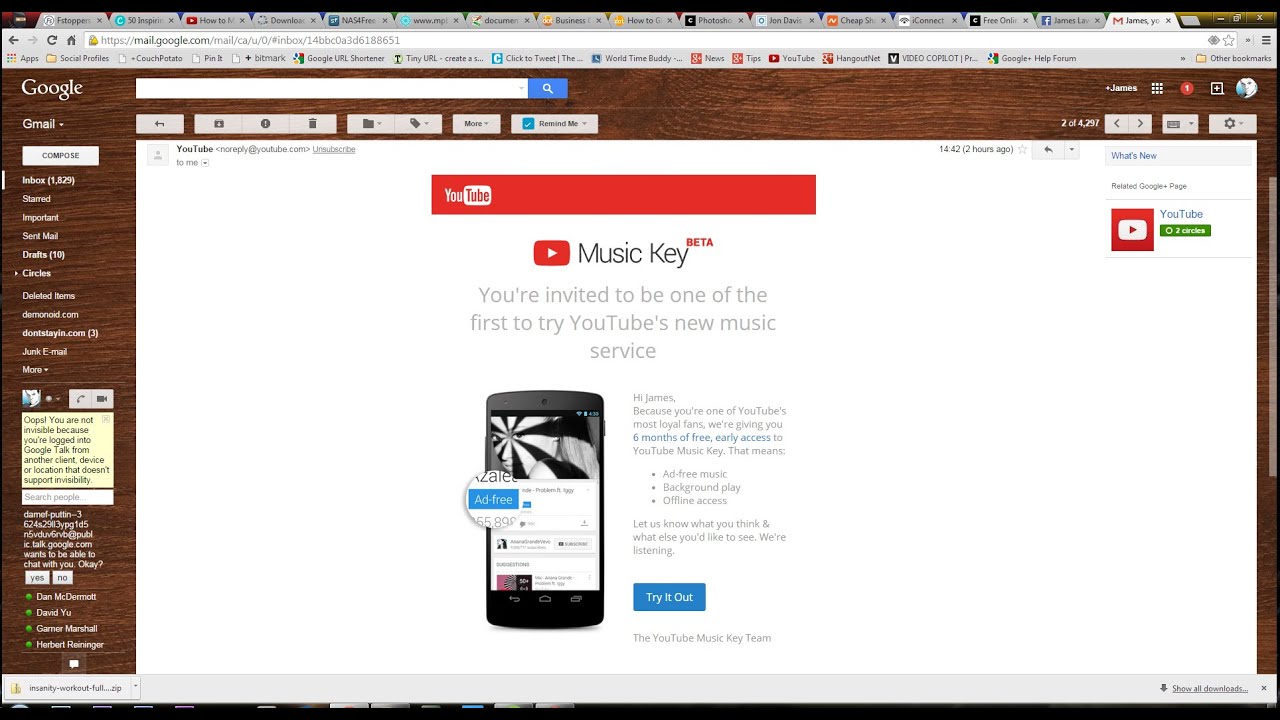The height and width of the screenshot is (720, 1280).
Task: Accept chat request with yes button
Action: tap(37, 578)
